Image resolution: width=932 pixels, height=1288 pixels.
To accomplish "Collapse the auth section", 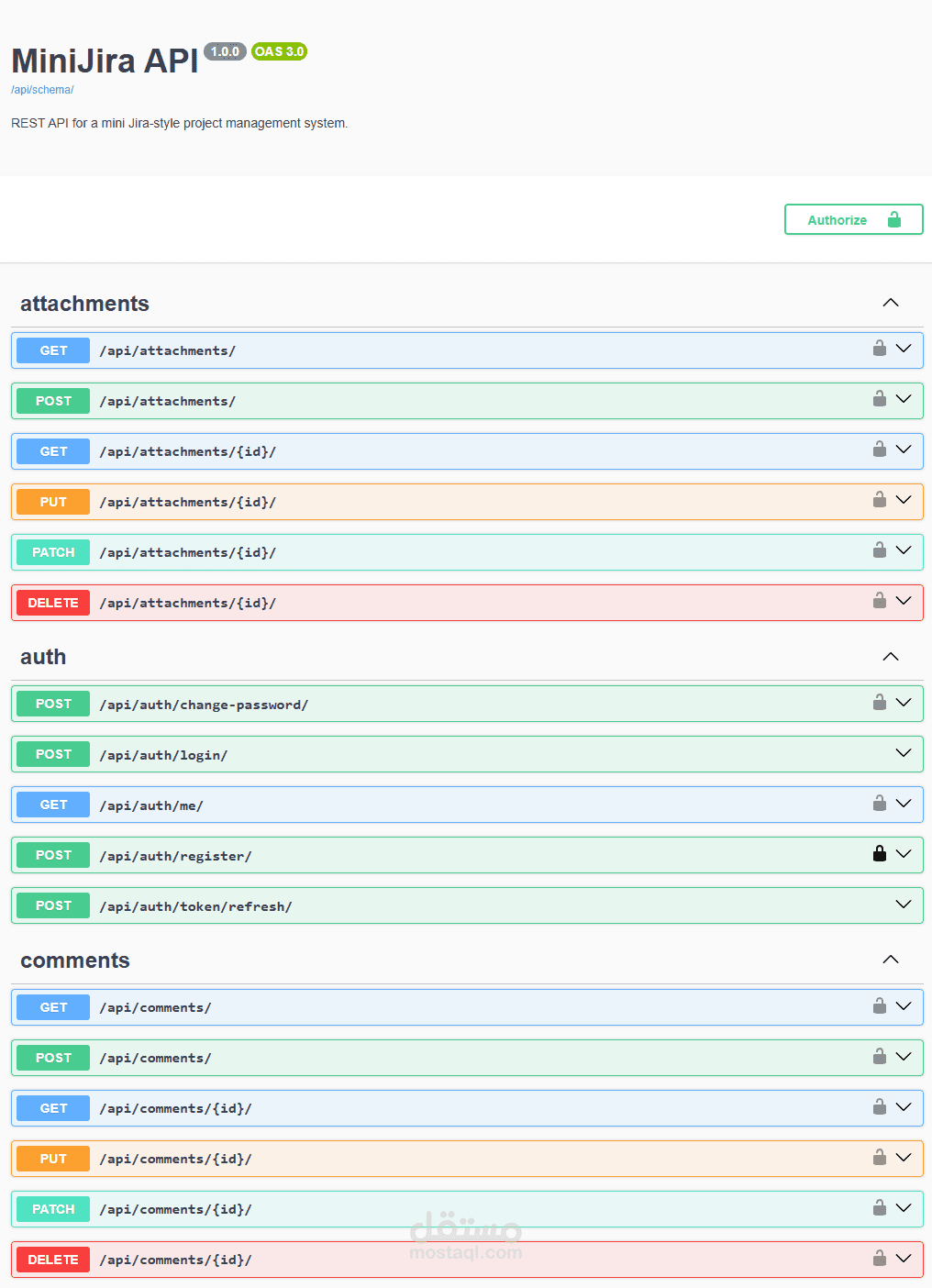I will (x=891, y=657).
